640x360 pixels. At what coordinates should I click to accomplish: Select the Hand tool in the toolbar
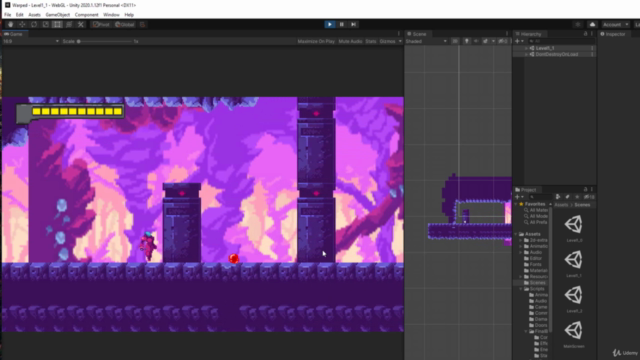pyautogui.click(x=10, y=24)
